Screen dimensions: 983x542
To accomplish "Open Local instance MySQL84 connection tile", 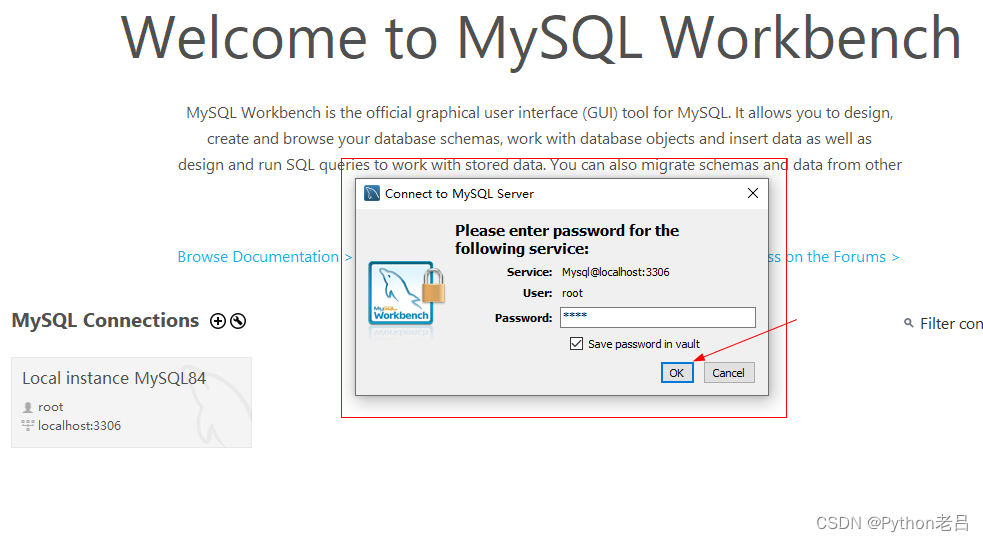I will (x=132, y=402).
